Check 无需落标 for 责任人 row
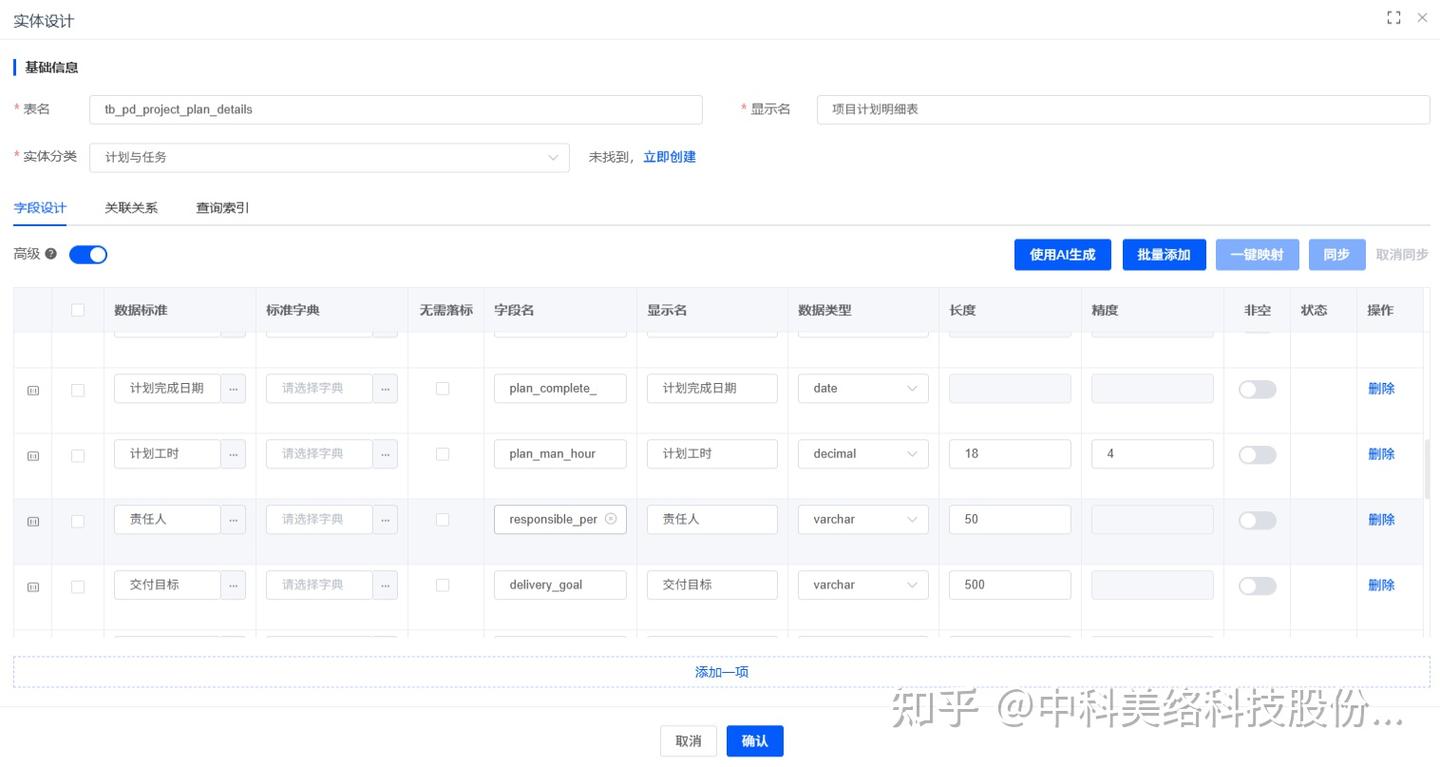This screenshot has width=1440, height=767. click(443, 519)
